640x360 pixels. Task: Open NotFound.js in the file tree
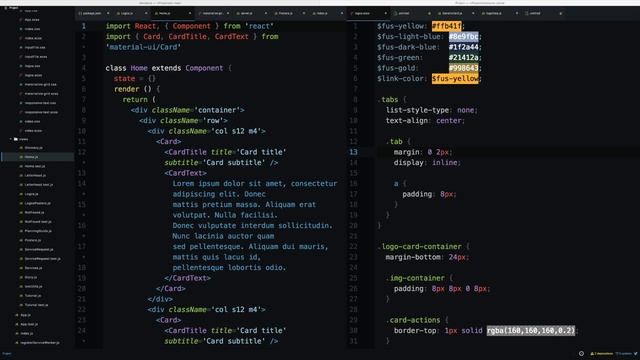(x=34, y=212)
